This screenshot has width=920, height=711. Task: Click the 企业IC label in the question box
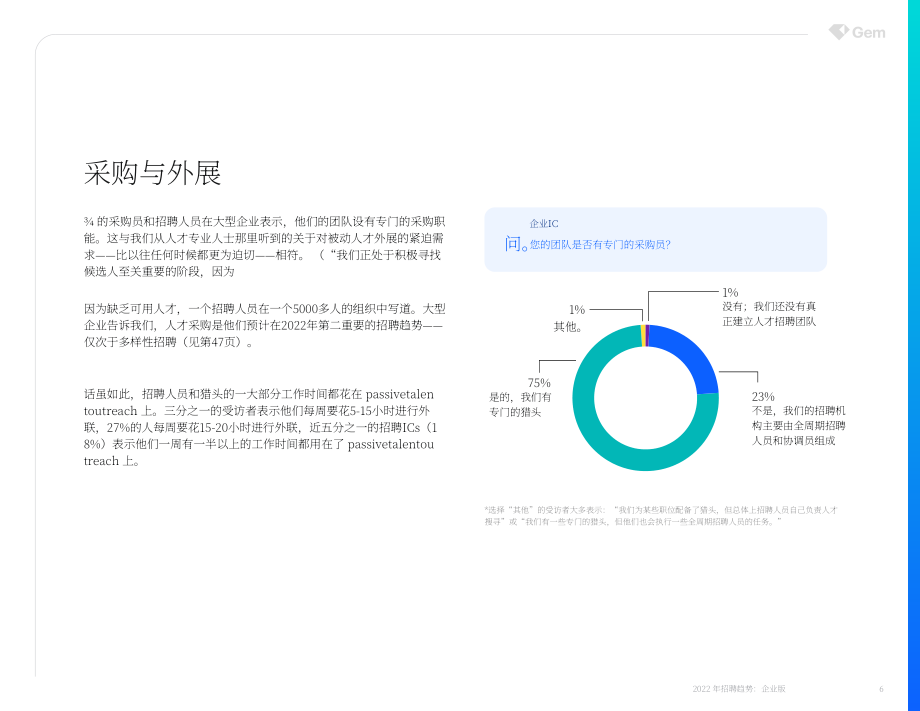tap(544, 224)
